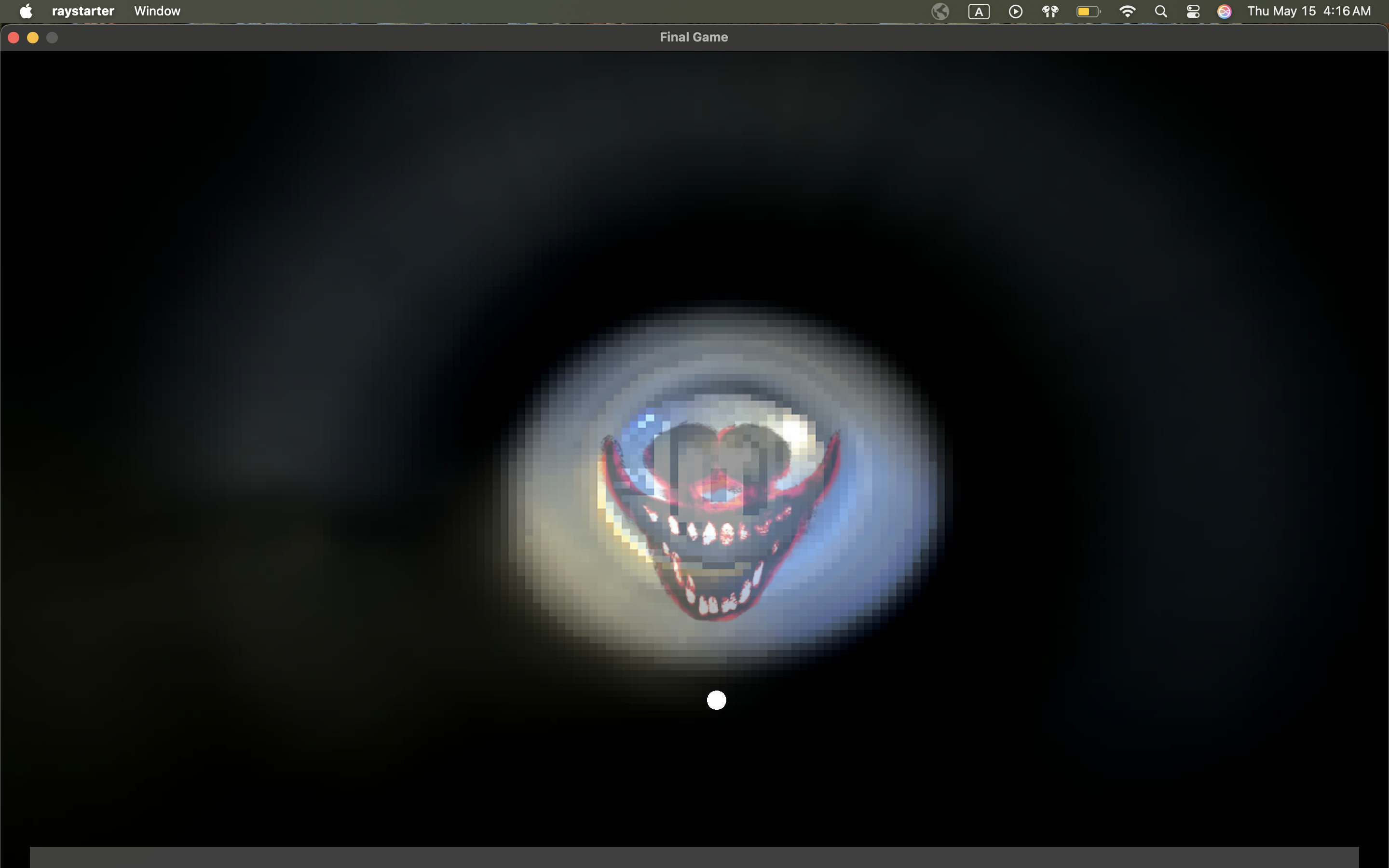Open the Now Playing menu bar icon
Viewport: 1389px width, 868px height.
coord(1015,12)
